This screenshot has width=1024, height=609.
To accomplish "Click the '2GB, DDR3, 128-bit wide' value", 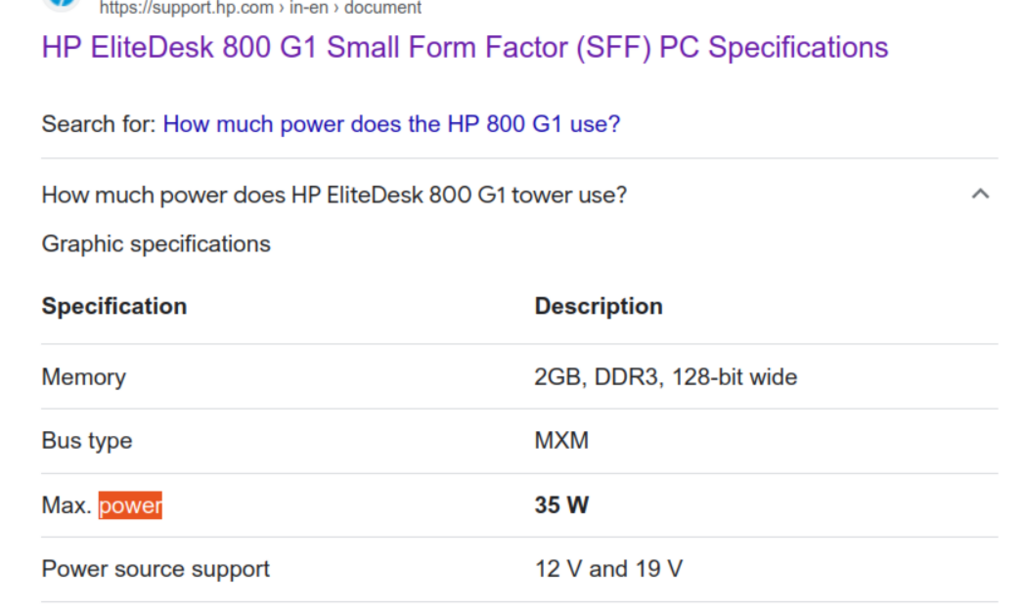I will [x=665, y=377].
